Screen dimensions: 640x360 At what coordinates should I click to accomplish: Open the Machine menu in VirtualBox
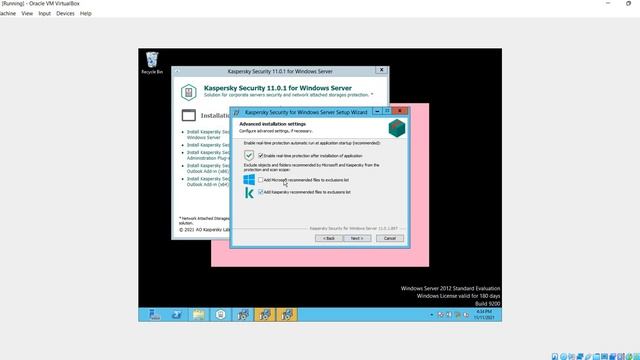(8, 13)
